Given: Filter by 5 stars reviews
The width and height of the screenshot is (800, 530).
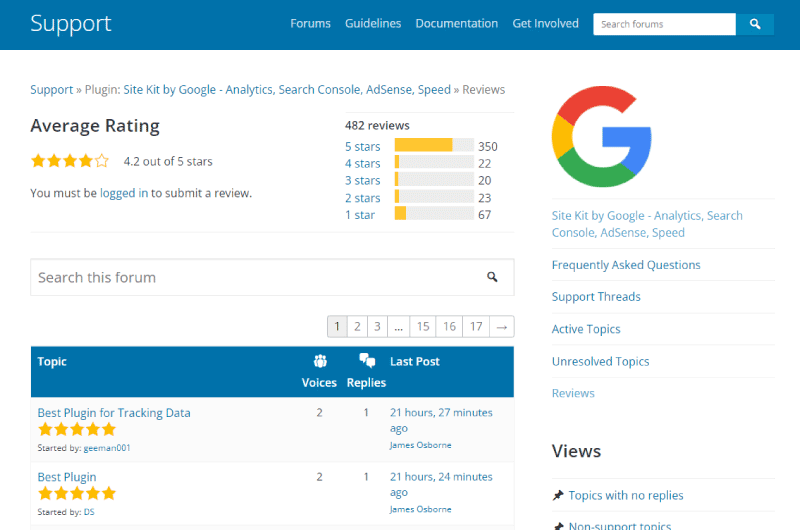Looking at the screenshot, I should click(x=362, y=147).
